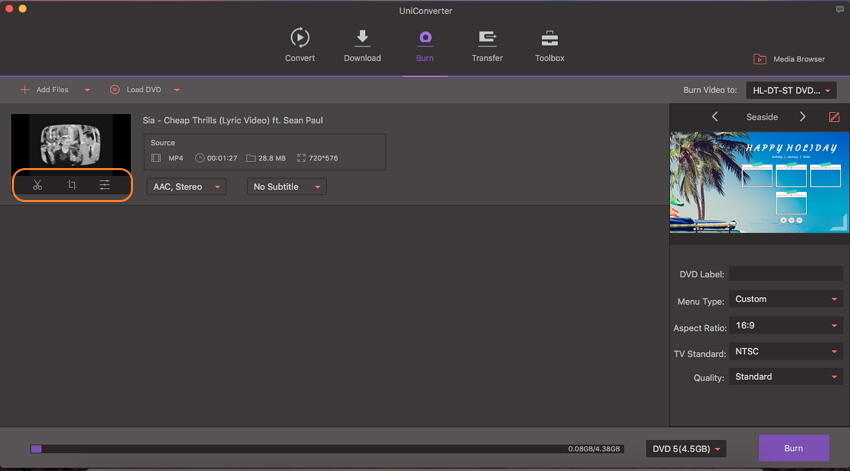Open the Convert tab
Viewport: 850px width, 471px height.
click(x=300, y=45)
